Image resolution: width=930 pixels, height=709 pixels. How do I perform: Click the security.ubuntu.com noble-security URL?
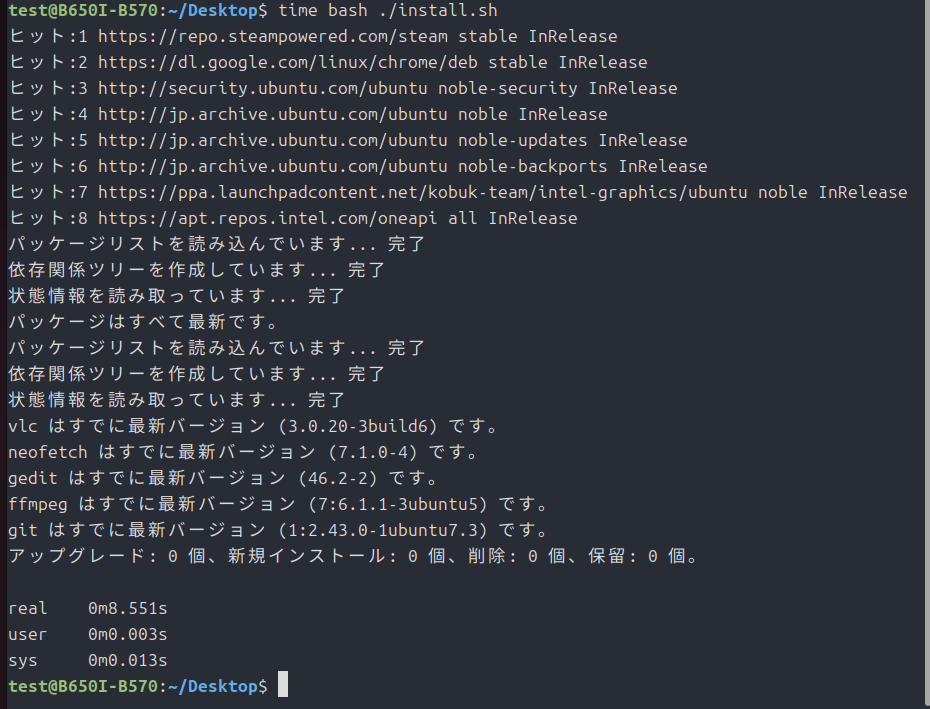click(263, 88)
